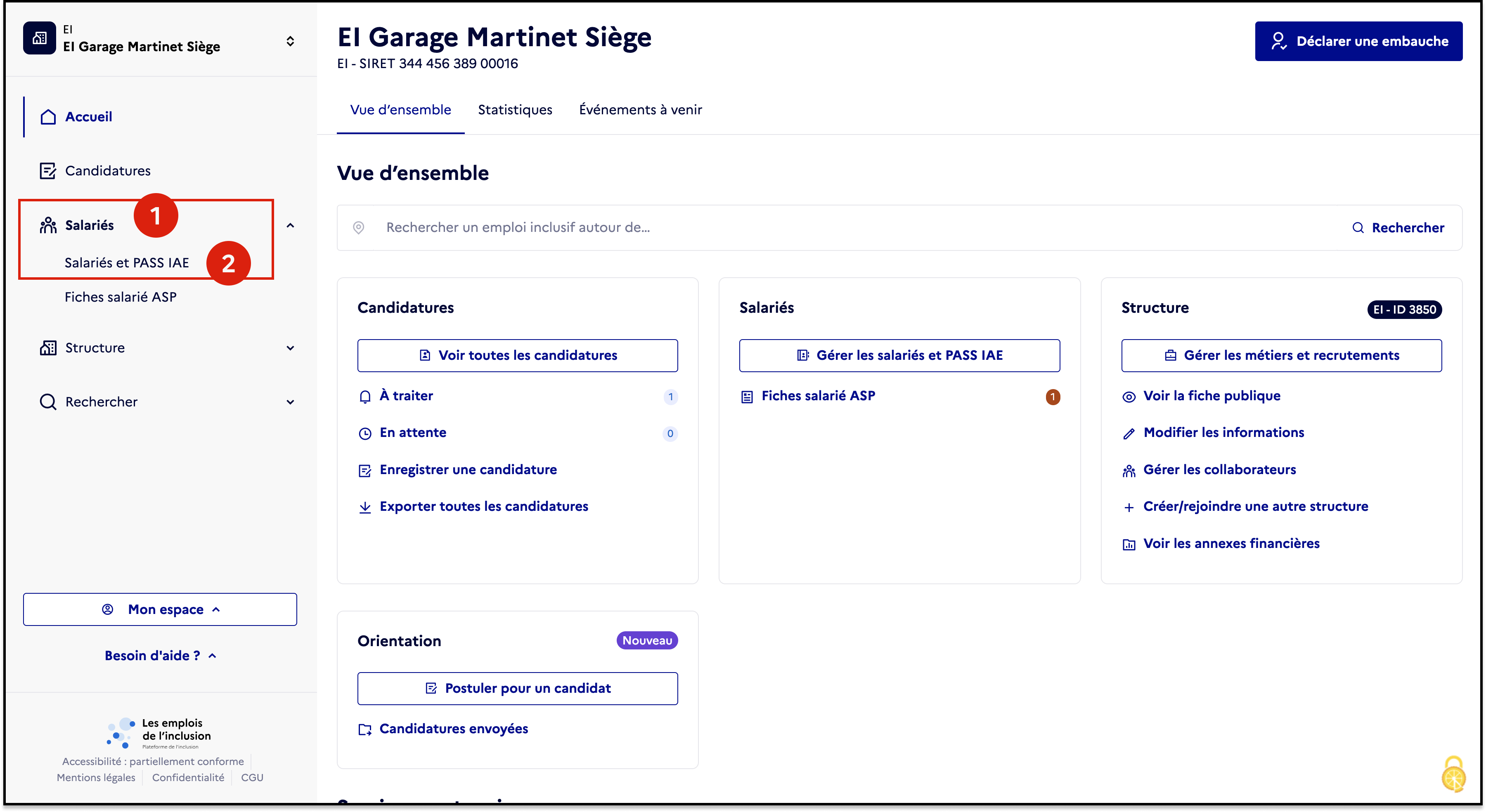This screenshot has width=1486, height=812.
Task: Open À traiter candidatures link
Action: [x=406, y=396]
